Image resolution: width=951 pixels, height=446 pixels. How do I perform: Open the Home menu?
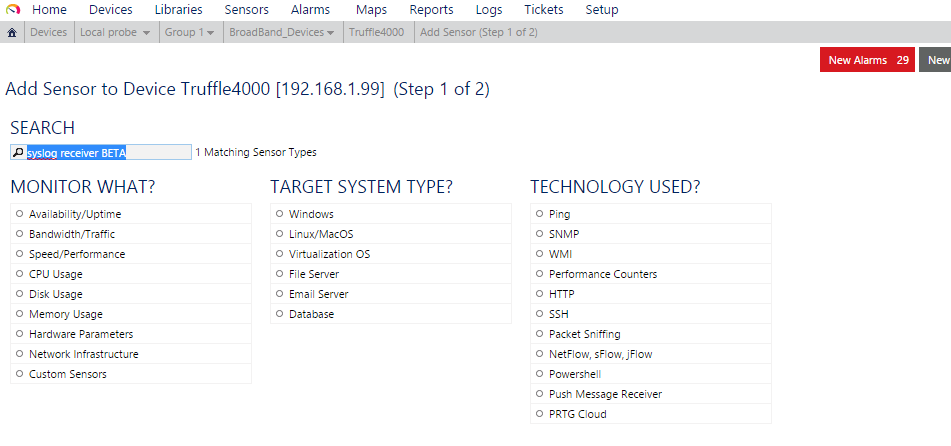(x=49, y=10)
